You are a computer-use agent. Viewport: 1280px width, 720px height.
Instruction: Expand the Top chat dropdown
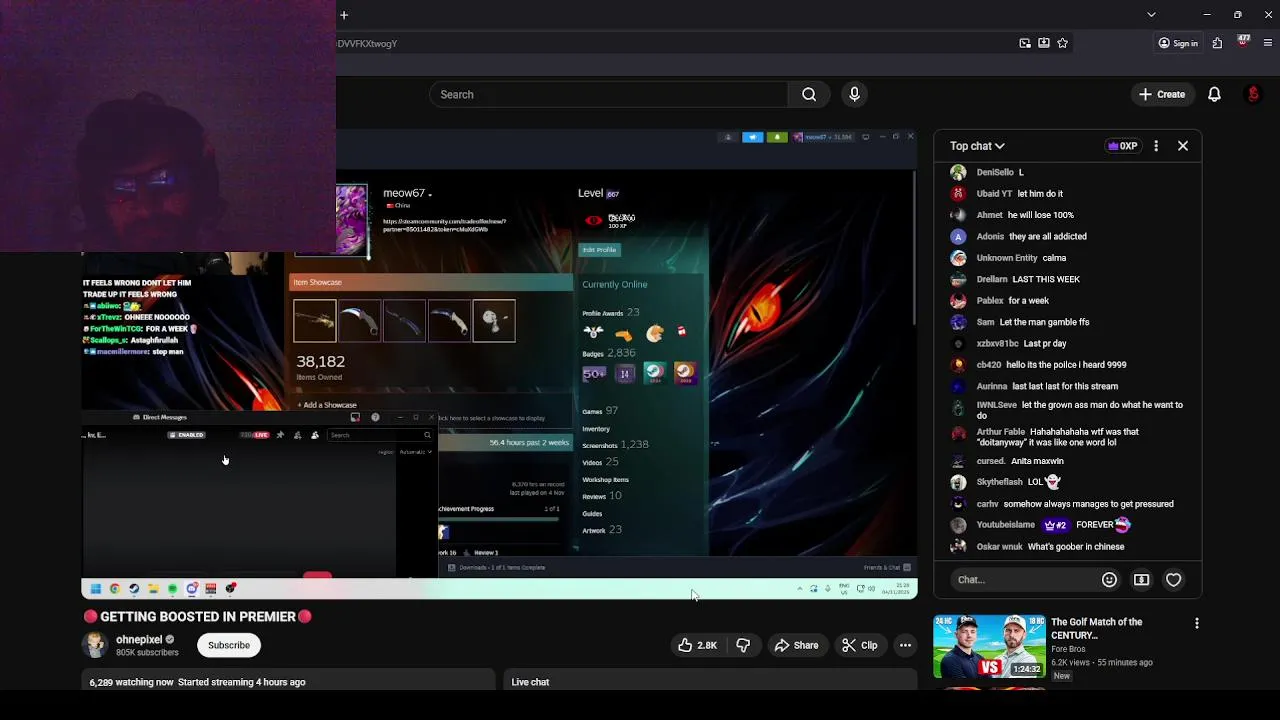977,146
